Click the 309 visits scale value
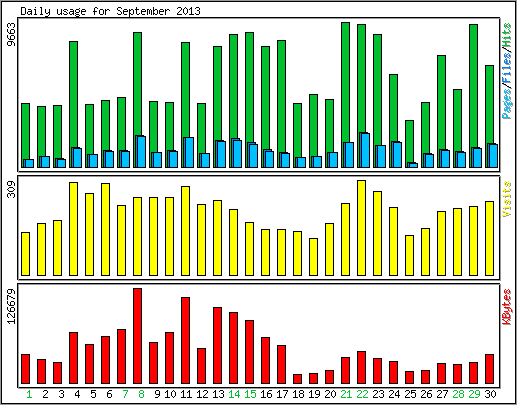This screenshot has width=517, height=405. (x=11, y=189)
